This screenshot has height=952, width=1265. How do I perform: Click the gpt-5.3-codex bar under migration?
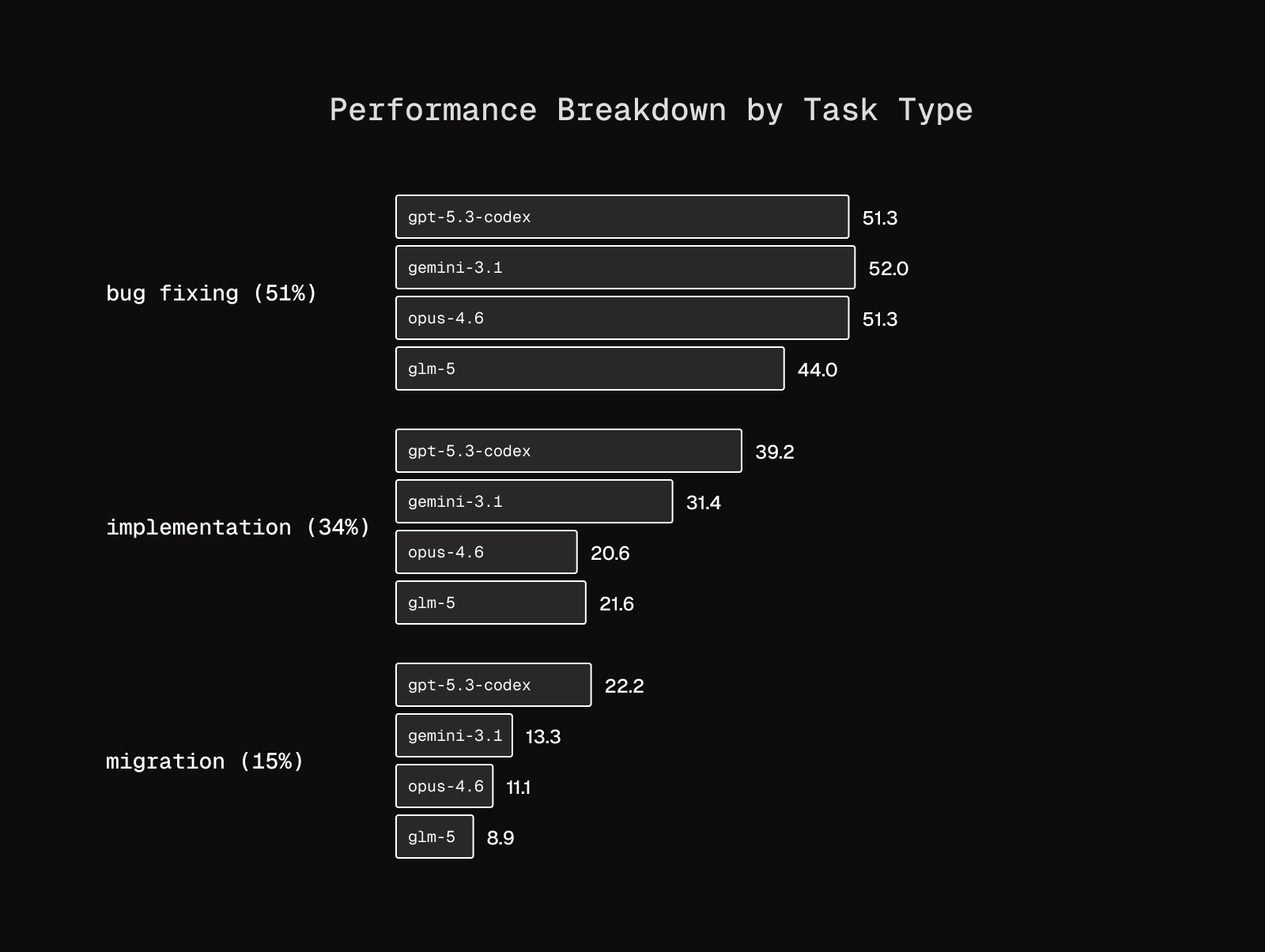click(493, 685)
